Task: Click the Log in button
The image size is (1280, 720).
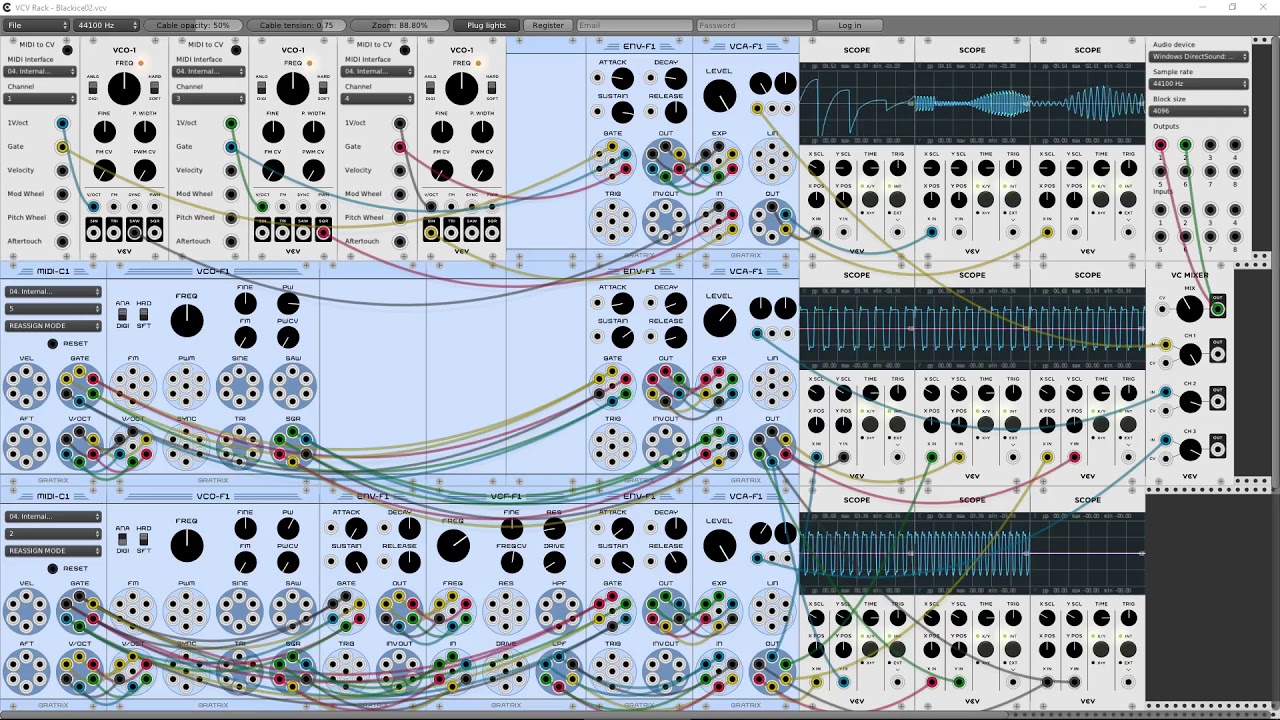Action: click(849, 25)
